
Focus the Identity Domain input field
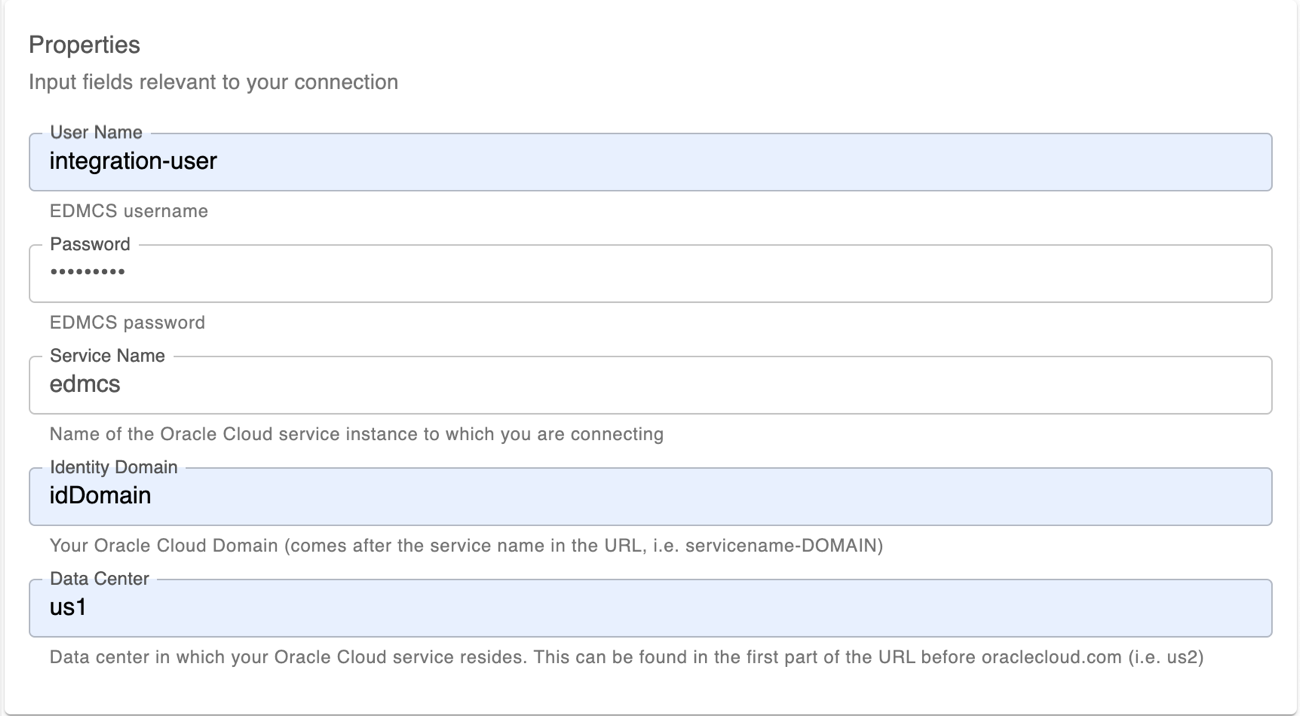coord(650,496)
